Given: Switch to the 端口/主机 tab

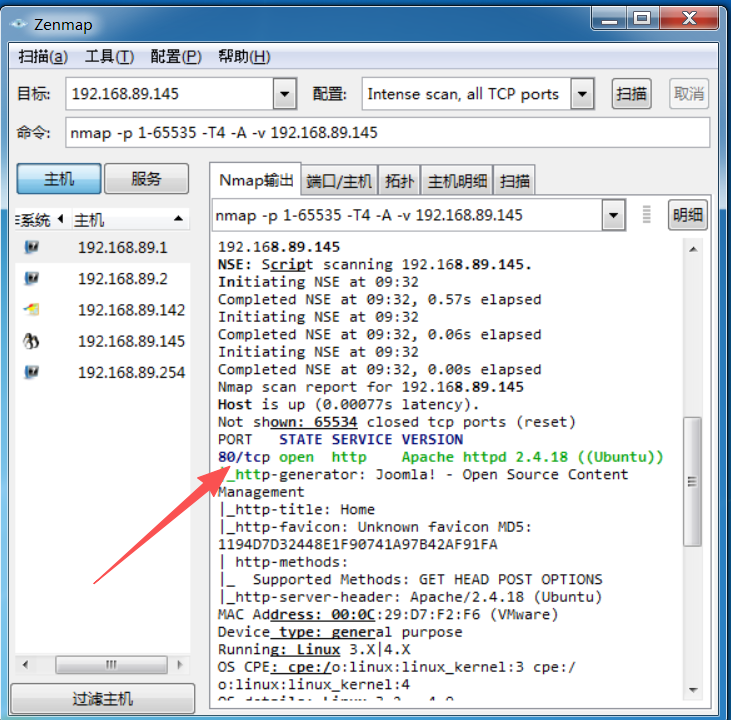Looking at the screenshot, I should pos(339,181).
